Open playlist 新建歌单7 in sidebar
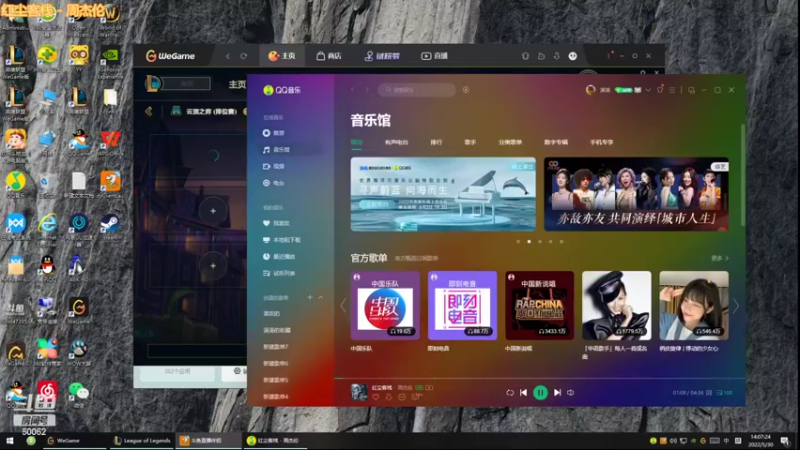 pos(276,347)
